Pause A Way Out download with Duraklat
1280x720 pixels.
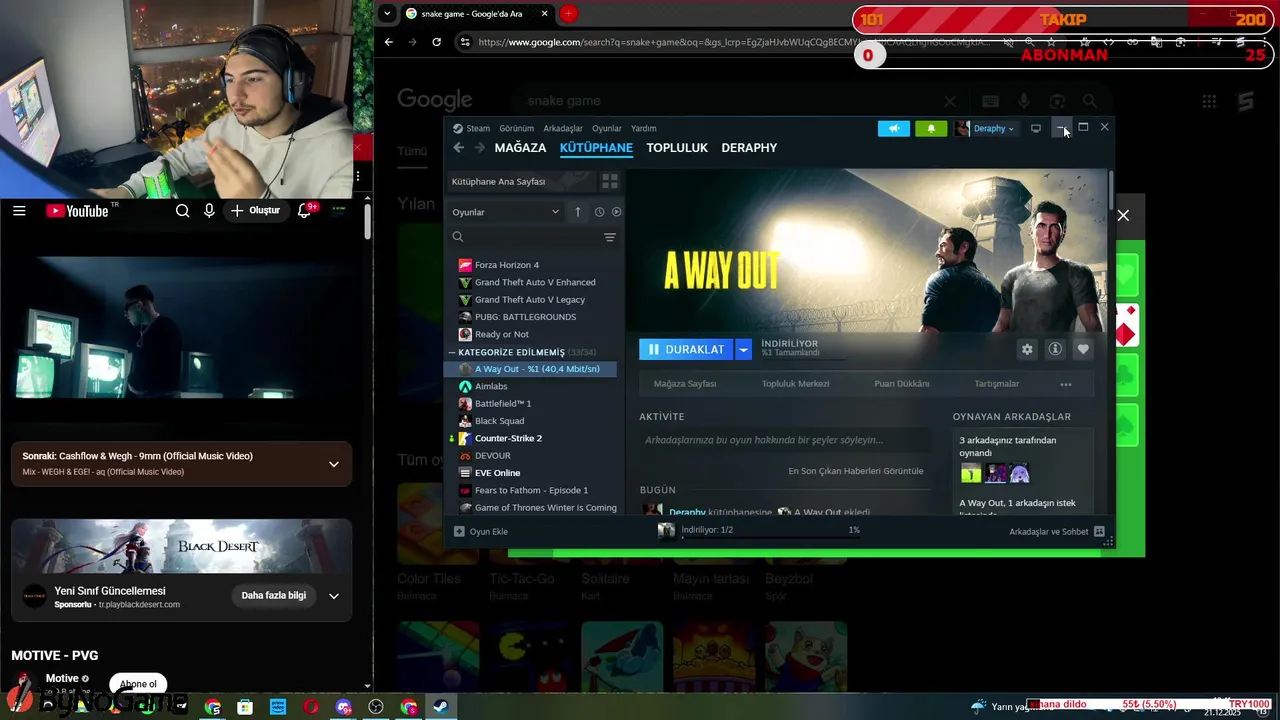pyautogui.click(x=686, y=349)
